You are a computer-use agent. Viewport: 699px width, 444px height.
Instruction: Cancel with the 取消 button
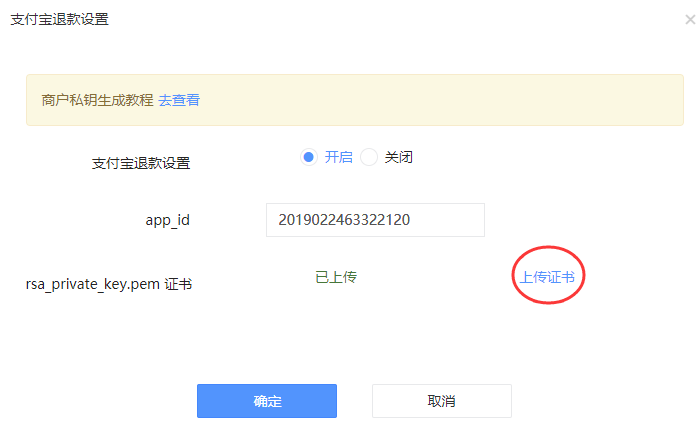[x=442, y=401]
